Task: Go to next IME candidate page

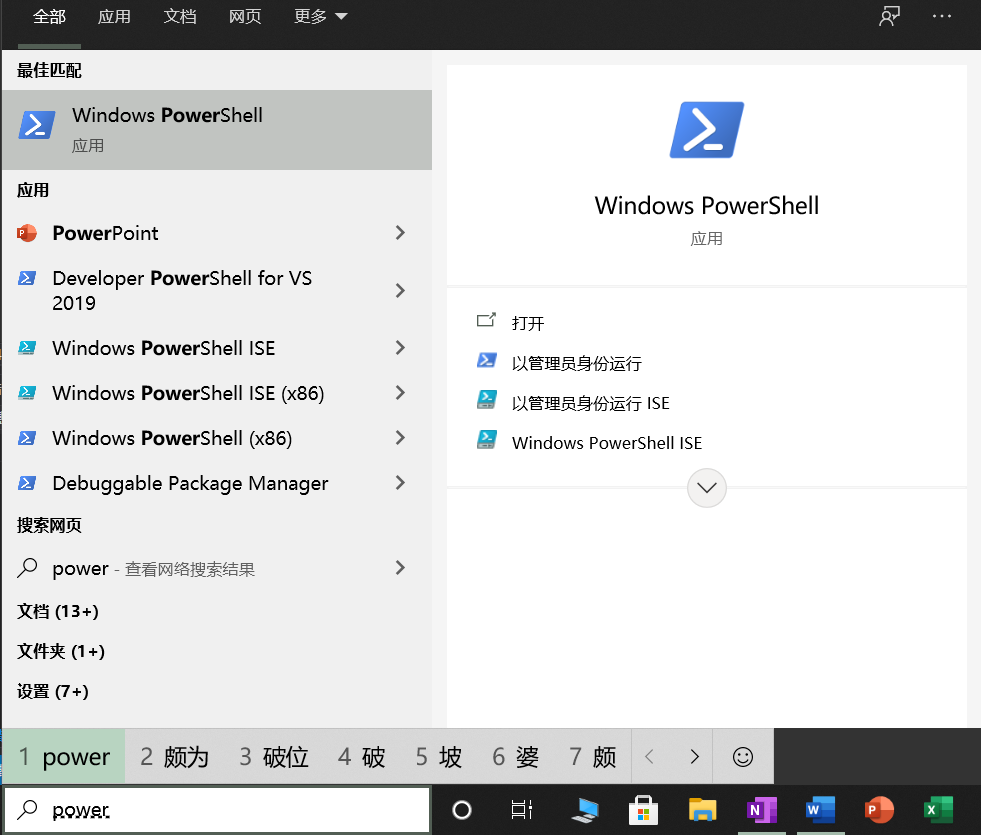Action: pos(694,757)
